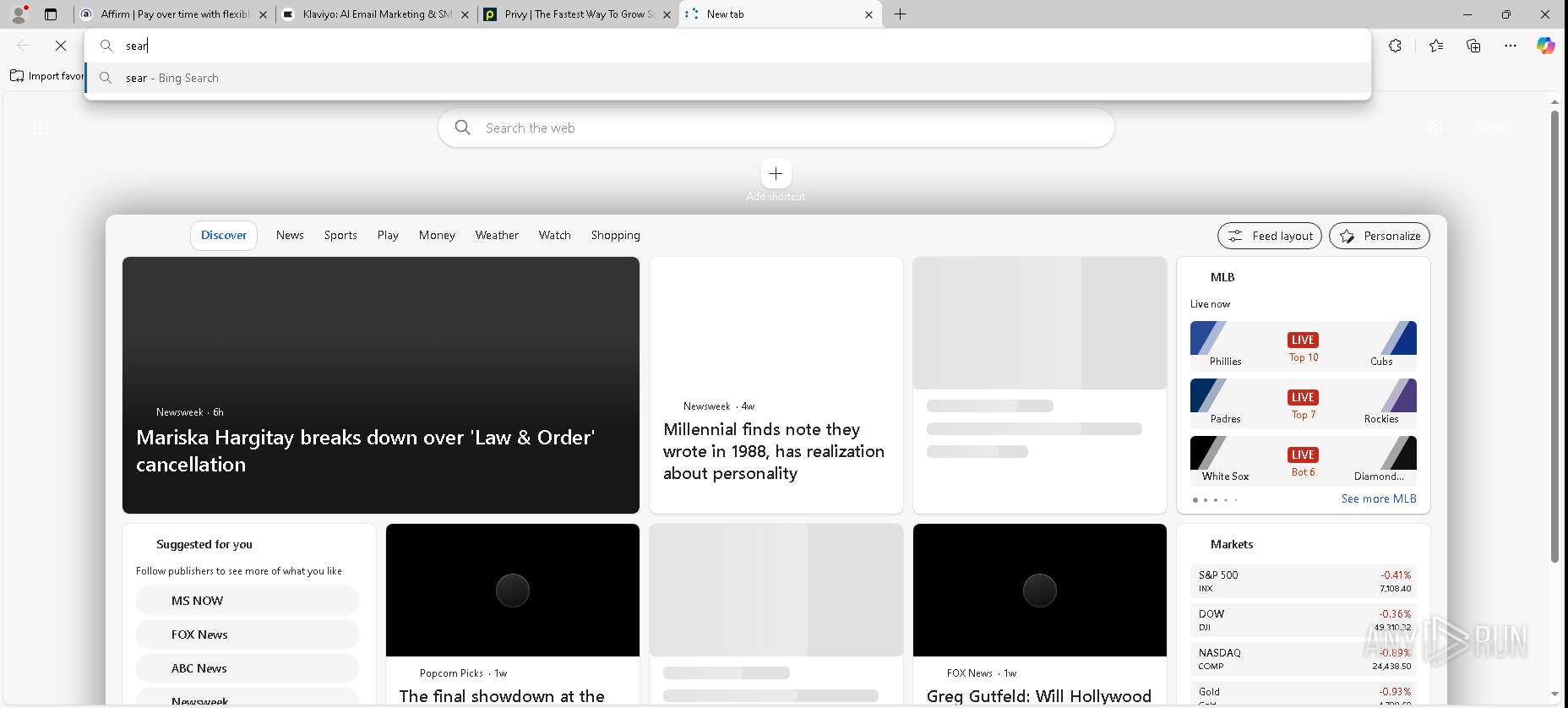Image resolution: width=1568 pixels, height=708 pixels.
Task: Open the profile avatar icon
Action: tap(19, 14)
